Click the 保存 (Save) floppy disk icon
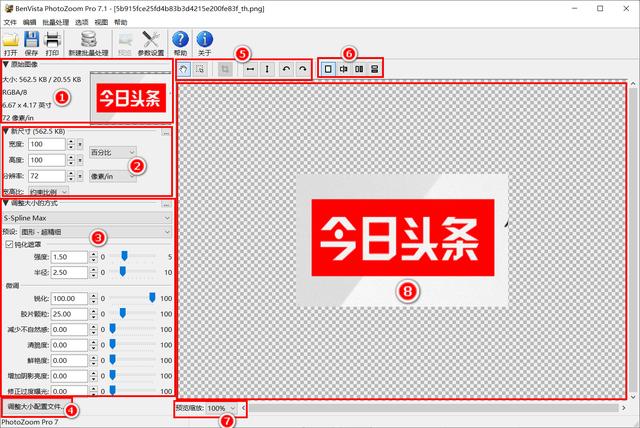 31,40
